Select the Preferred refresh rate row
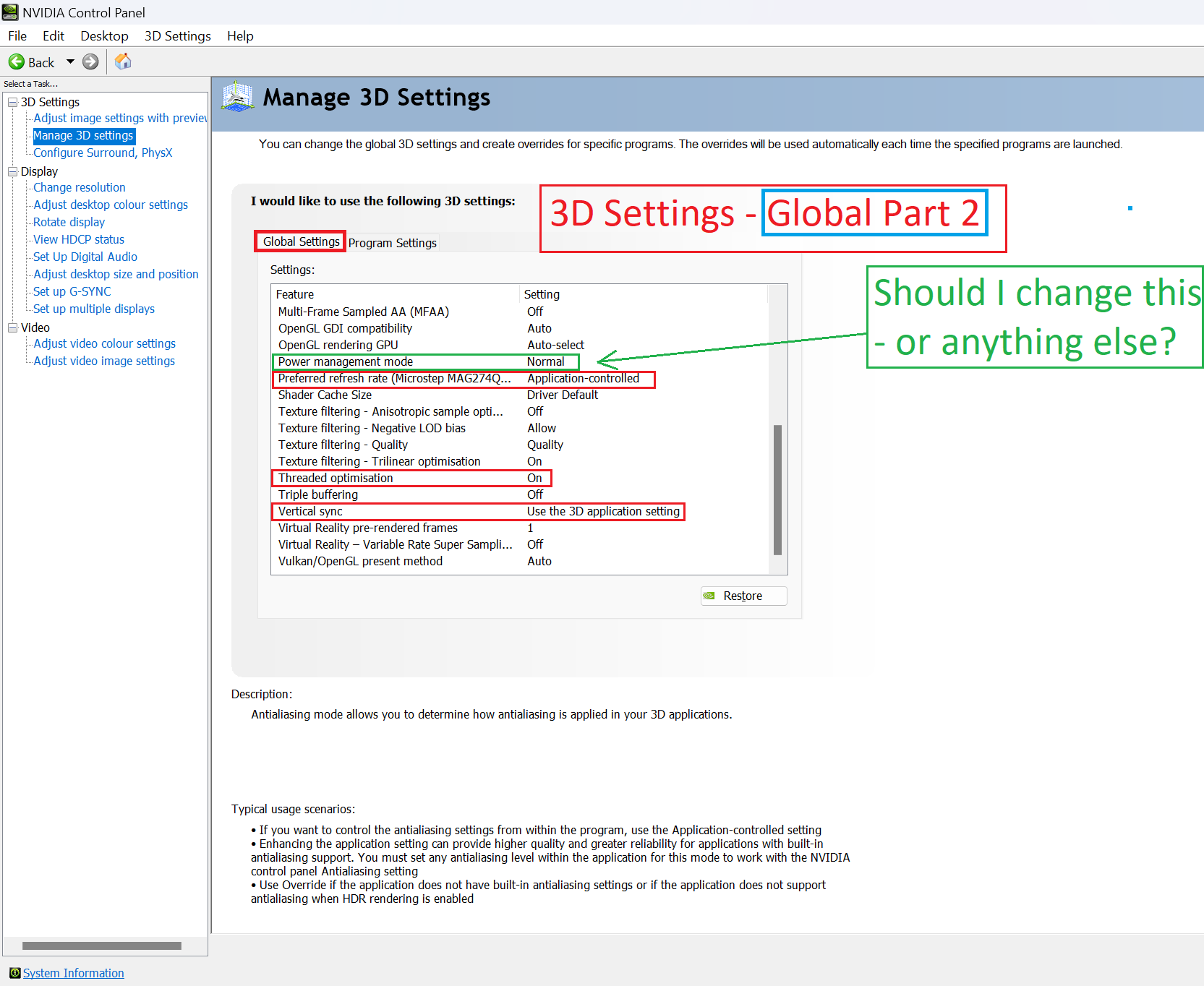The height and width of the screenshot is (986, 1204). 518,378
